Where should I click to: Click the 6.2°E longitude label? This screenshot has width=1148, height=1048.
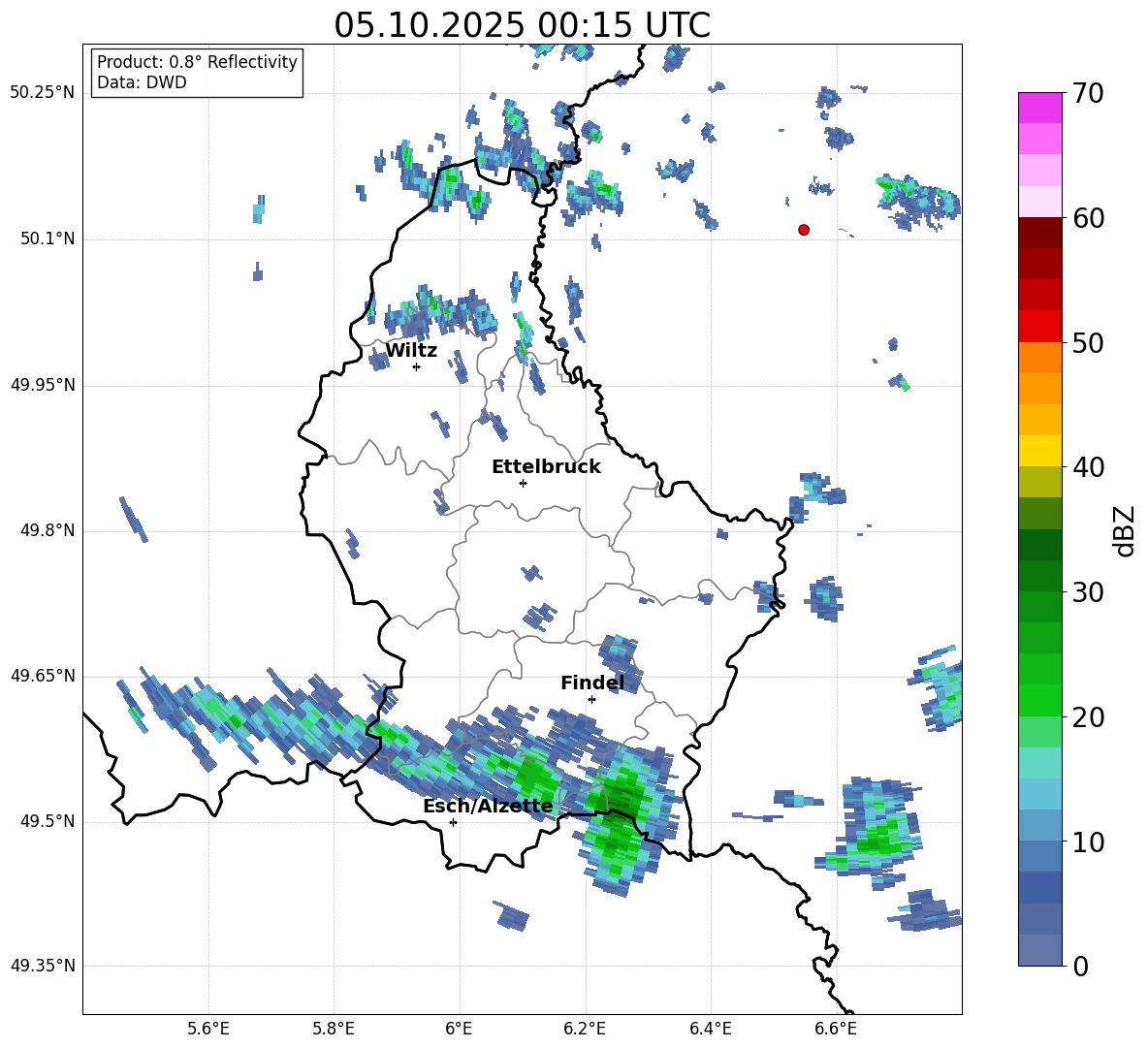point(585,1029)
